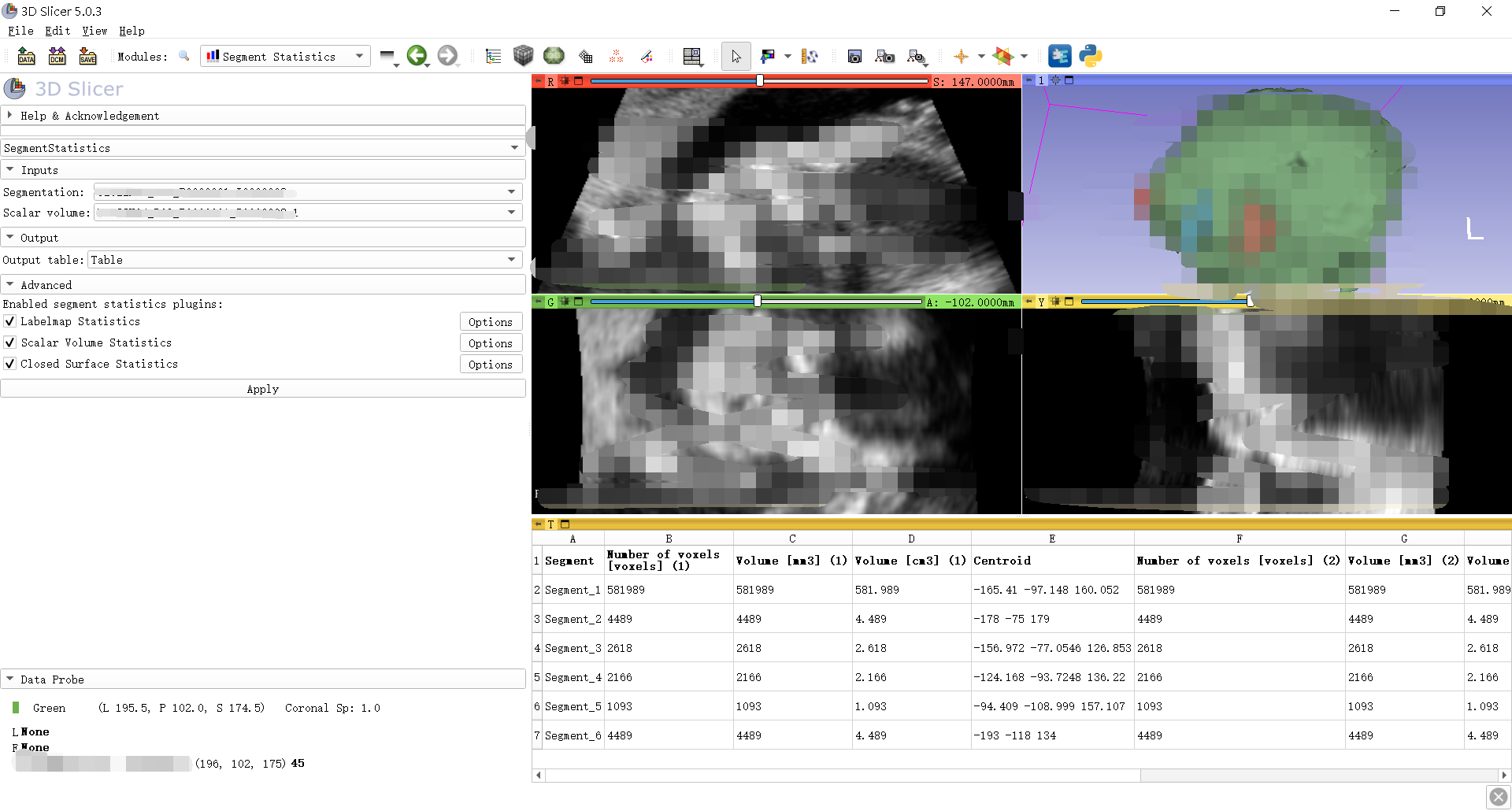Center the 3D view icon
Viewport: 1512px width, 811px height.
point(1055,80)
